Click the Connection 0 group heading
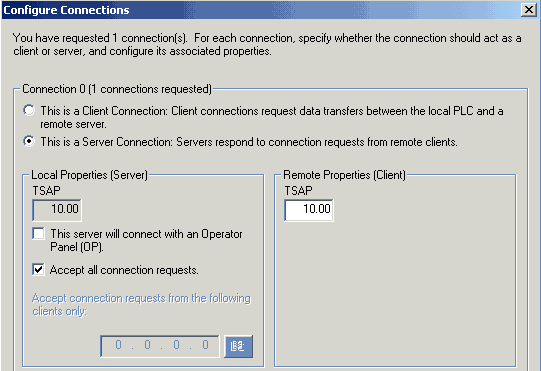The height and width of the screenshot is (371, 541). [x=117, y=89]
